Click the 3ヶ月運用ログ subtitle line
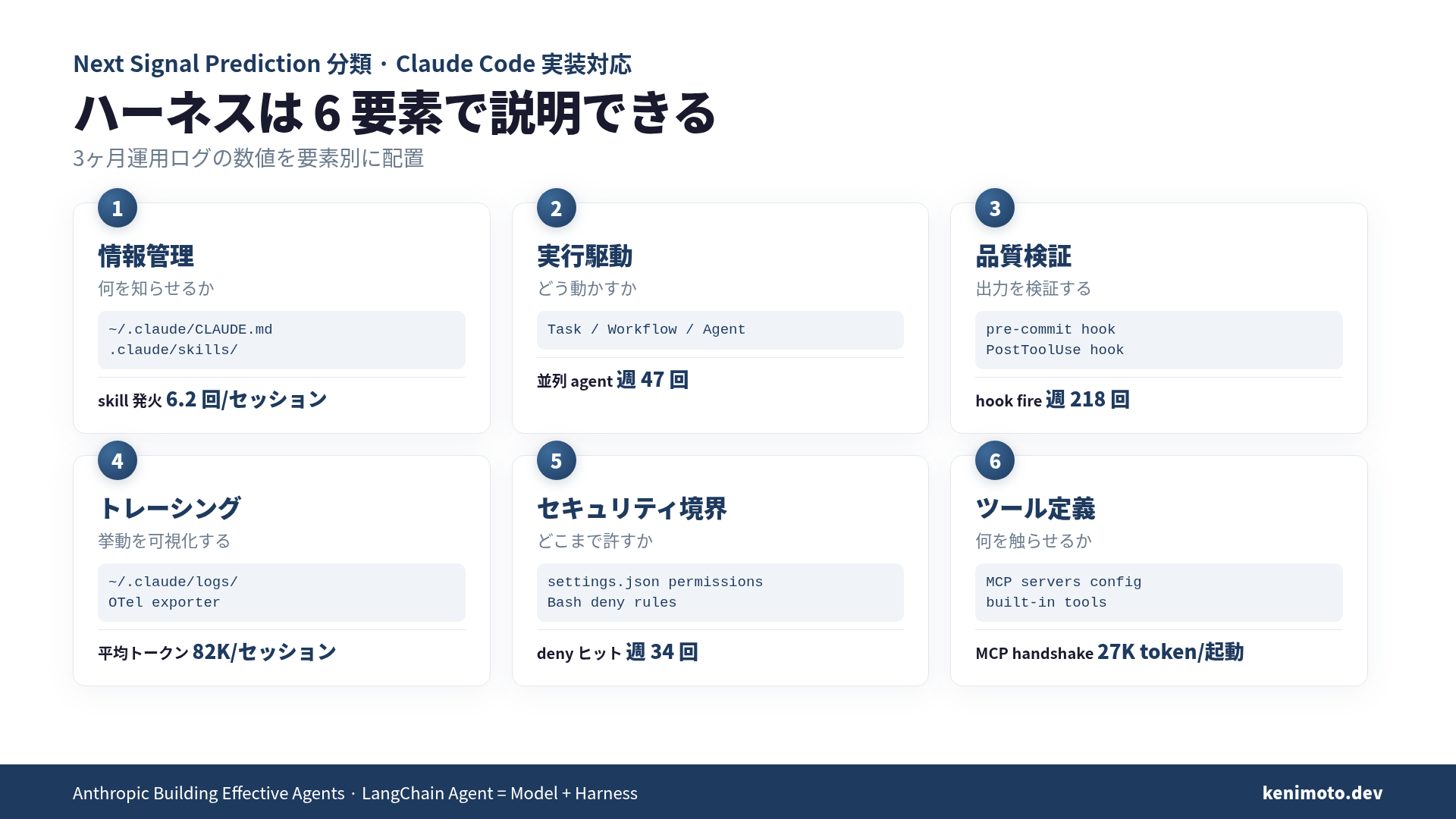Viewport: 1456px width, 819px height. click(248, 158)
